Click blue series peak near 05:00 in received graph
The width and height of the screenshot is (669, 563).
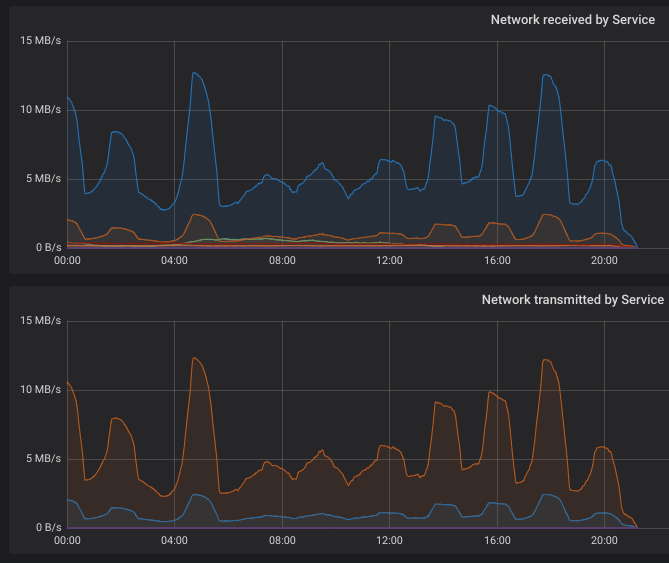[x=195, y=73]
